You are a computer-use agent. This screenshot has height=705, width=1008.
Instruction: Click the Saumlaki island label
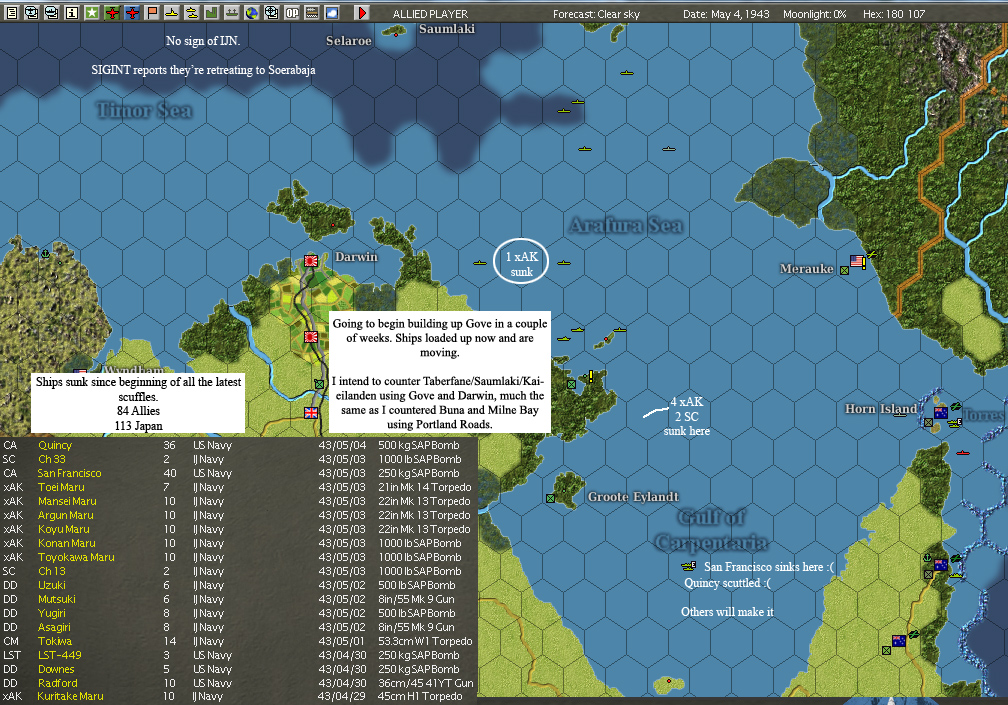[447, 28]
